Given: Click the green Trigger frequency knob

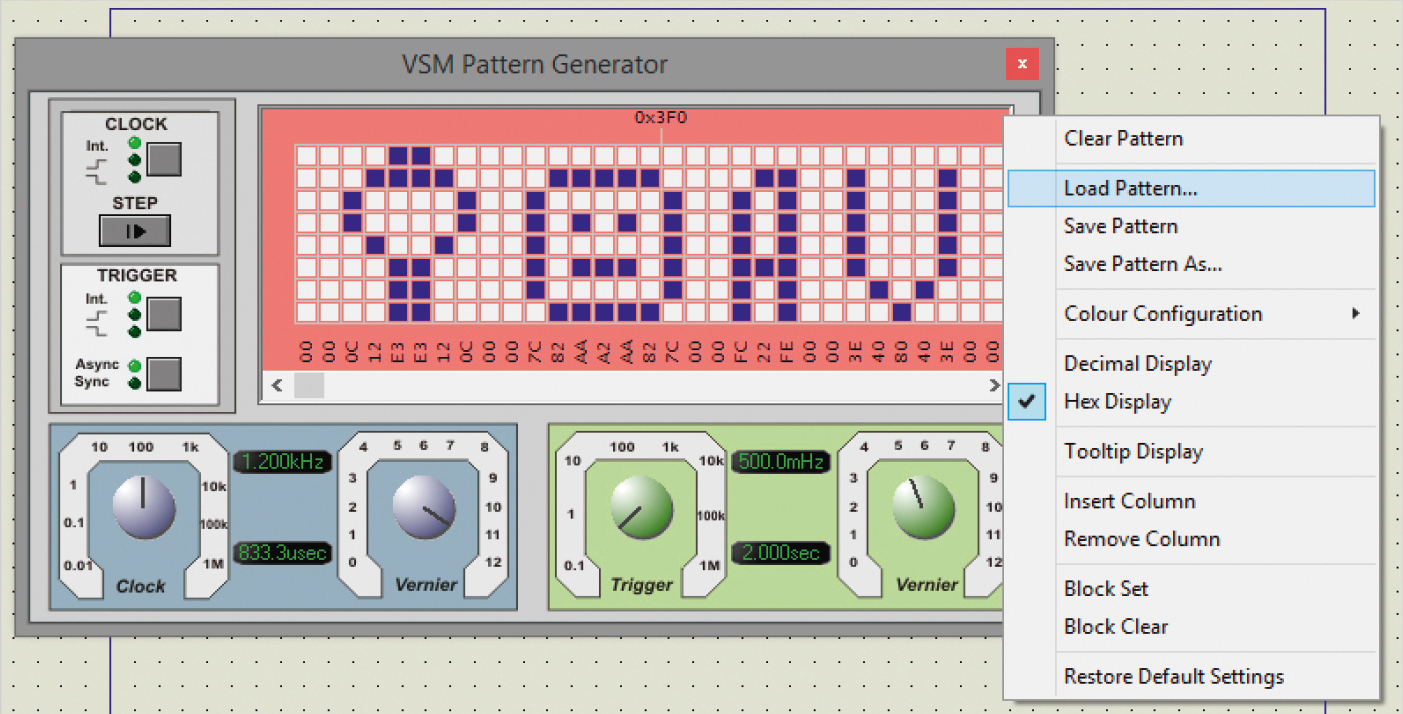Looking at the screenshot, I should point(641,506).
